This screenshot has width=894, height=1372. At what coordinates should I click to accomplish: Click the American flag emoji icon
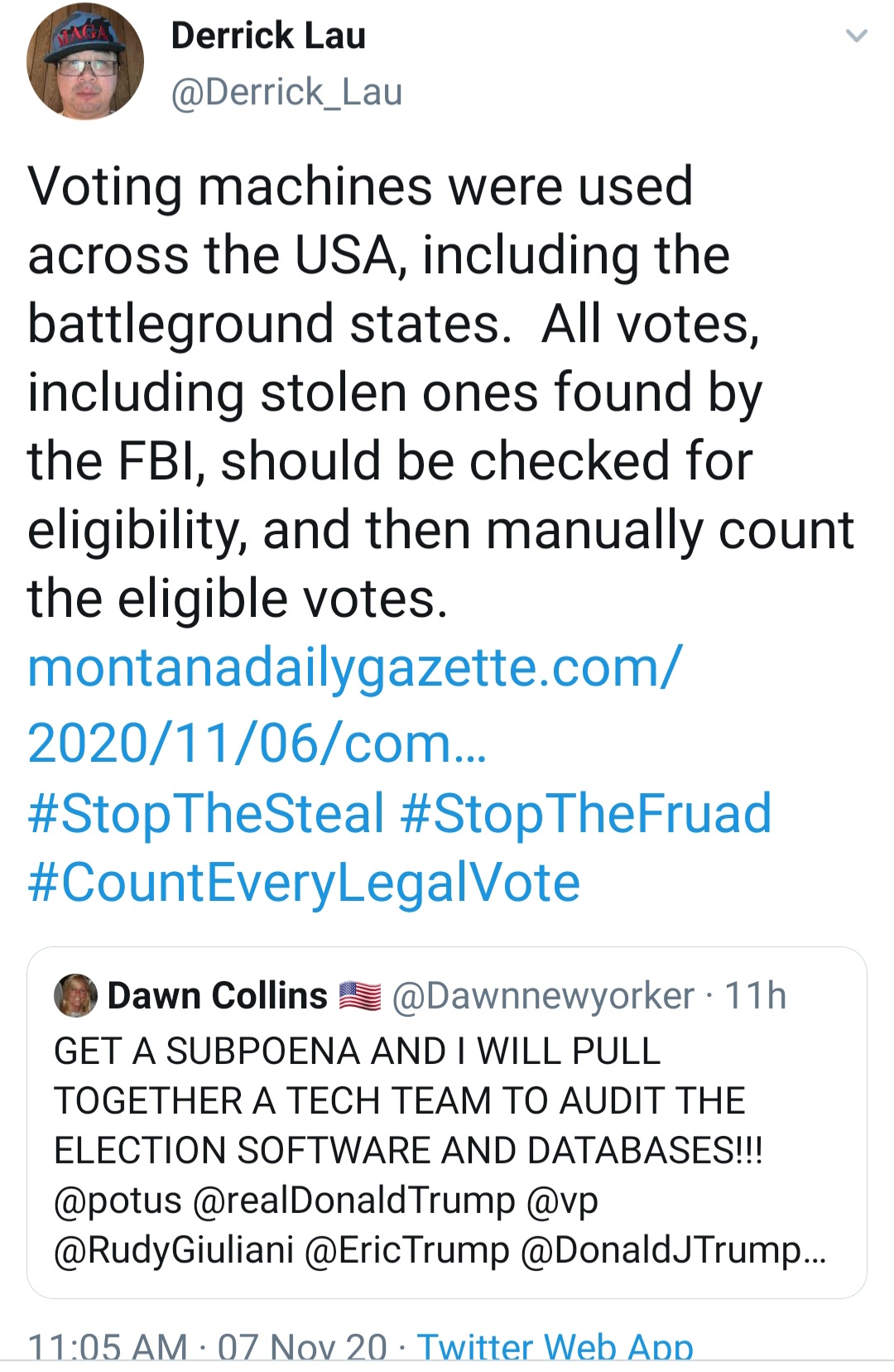(x=359, y=995)
